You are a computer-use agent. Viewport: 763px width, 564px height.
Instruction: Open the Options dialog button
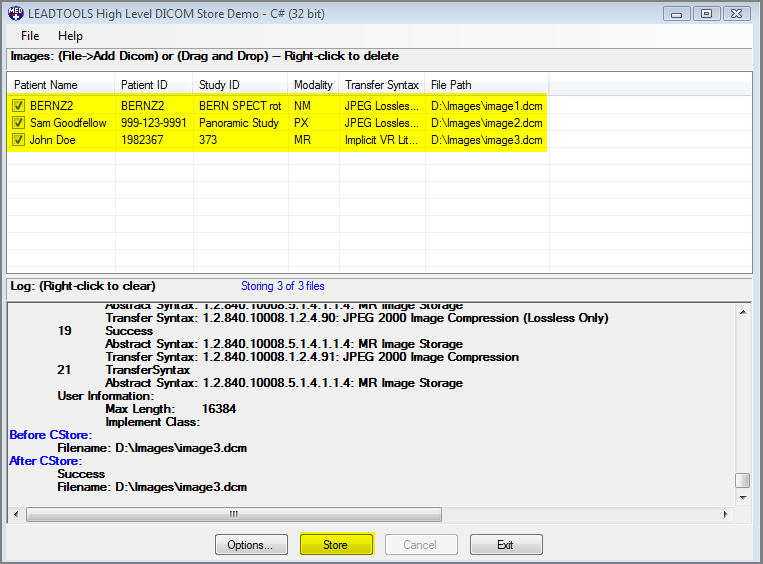click(251, 545)
